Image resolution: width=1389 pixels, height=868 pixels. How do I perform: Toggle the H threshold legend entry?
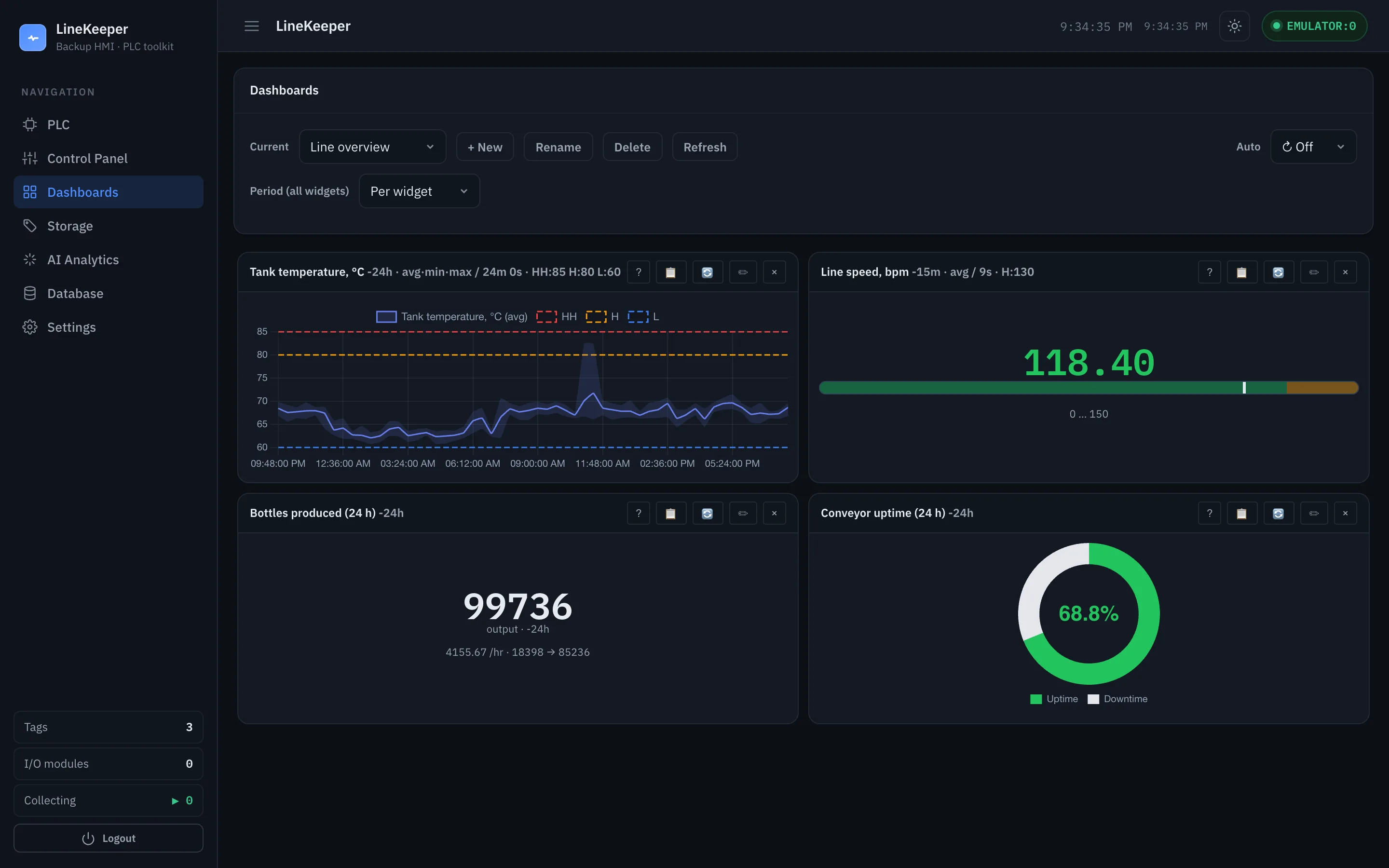point(602,316)
